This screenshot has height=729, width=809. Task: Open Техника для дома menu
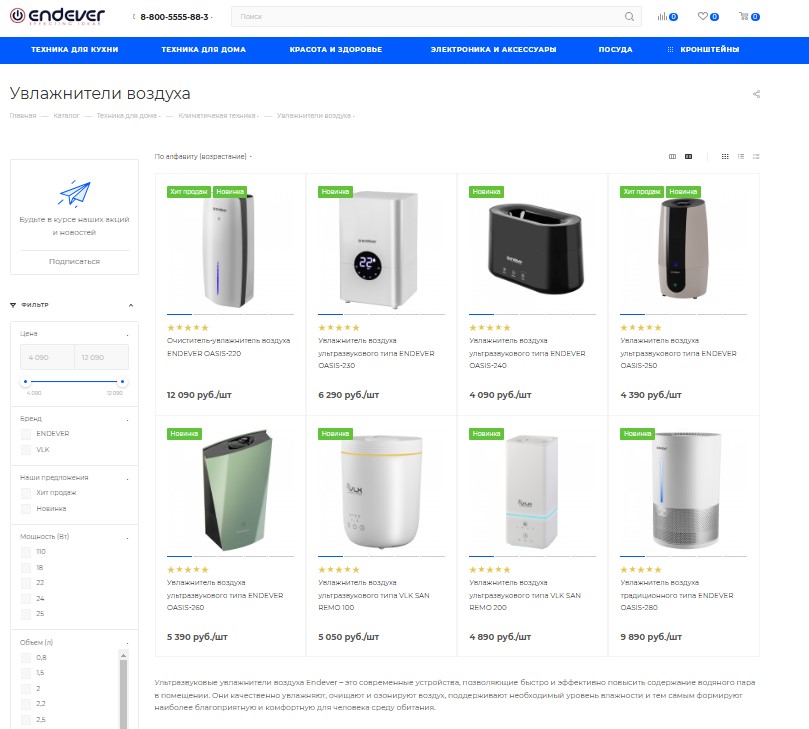(x=203, y=50)
